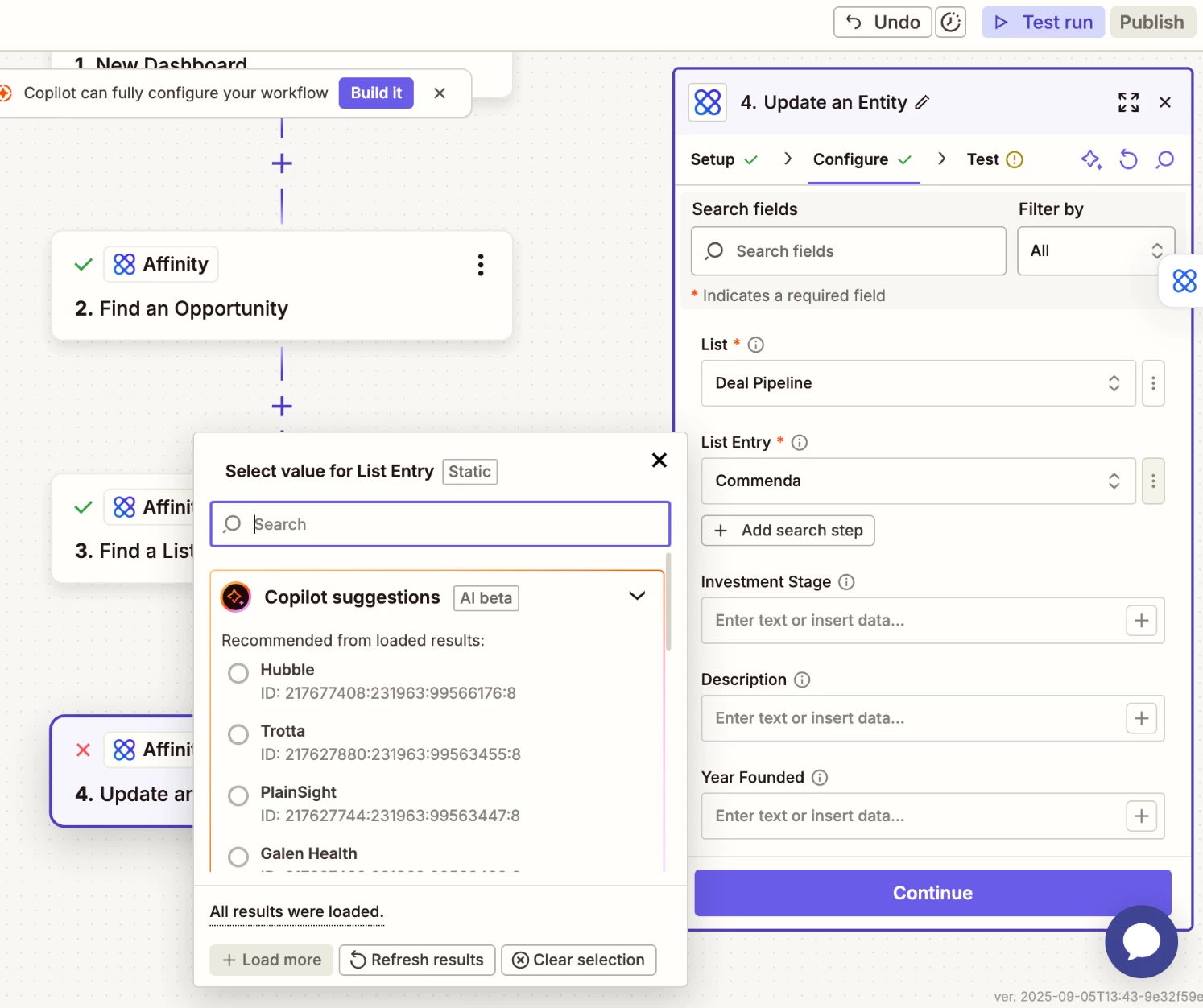Dismiss the Copilot workflow banner

(x=440, y=93)
